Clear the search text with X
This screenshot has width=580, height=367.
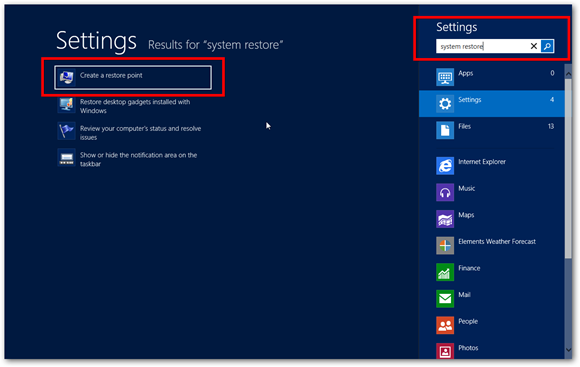533,46
